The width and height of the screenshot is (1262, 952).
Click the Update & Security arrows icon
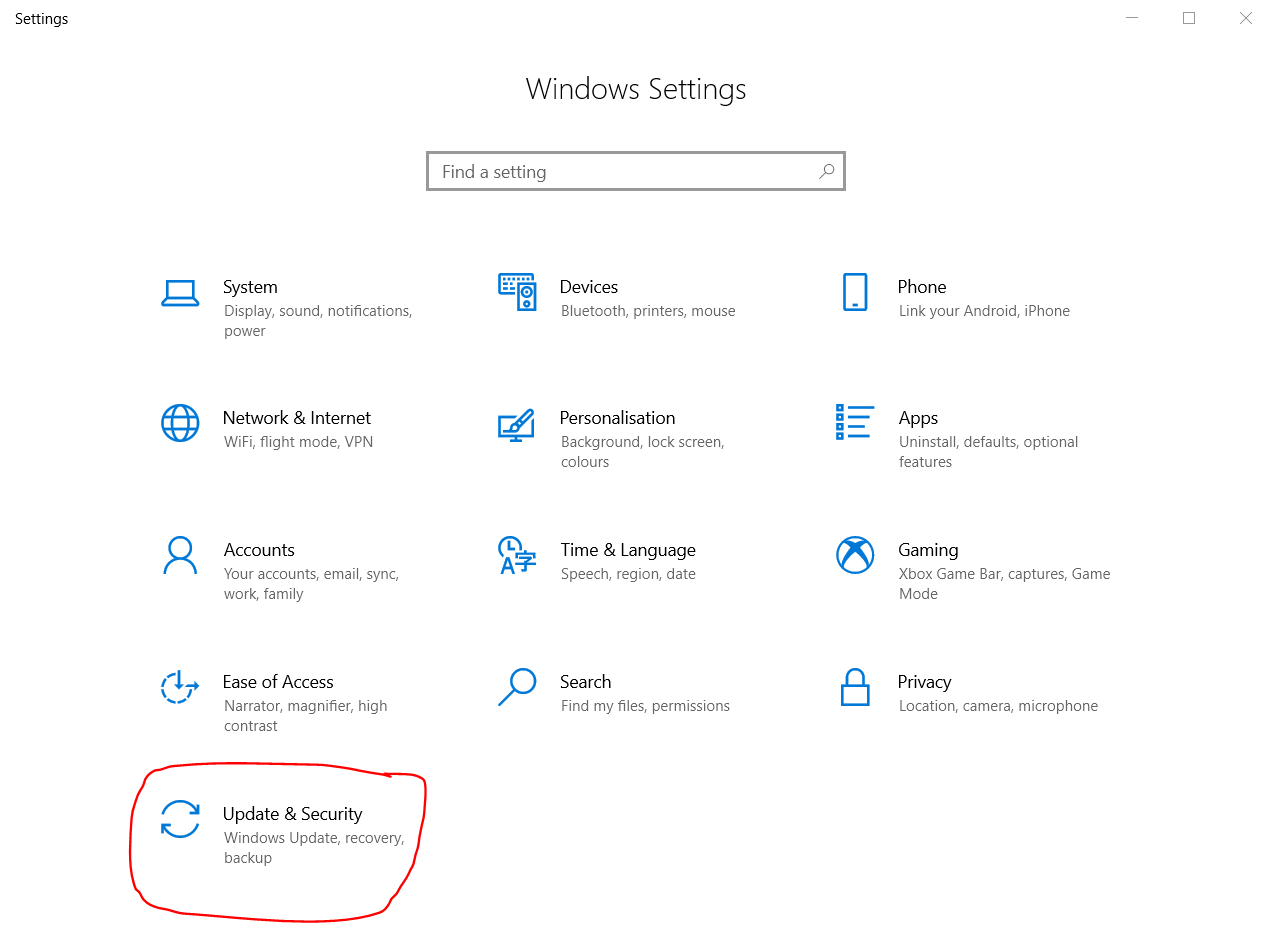click(180, 819)
